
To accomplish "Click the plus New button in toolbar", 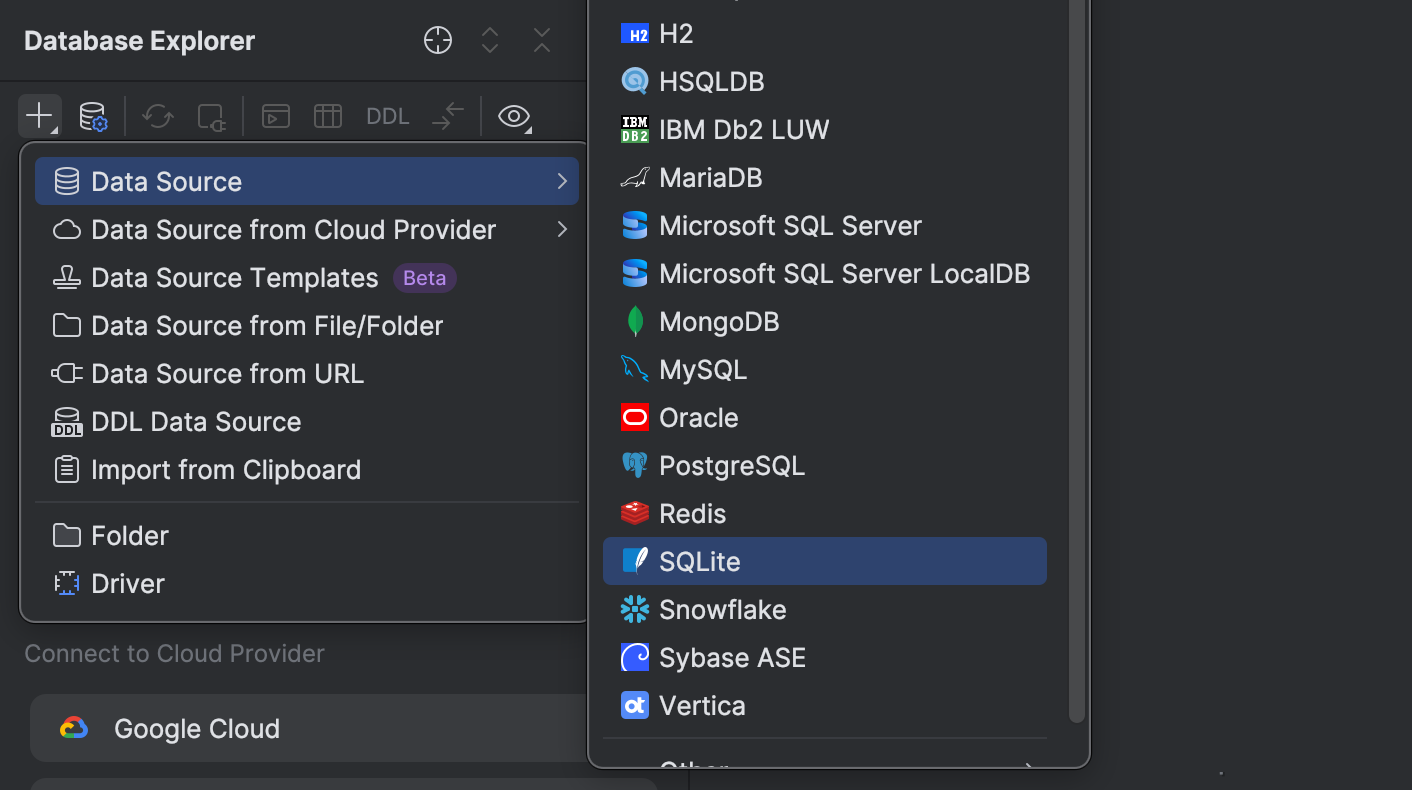I will pos(39,116).
